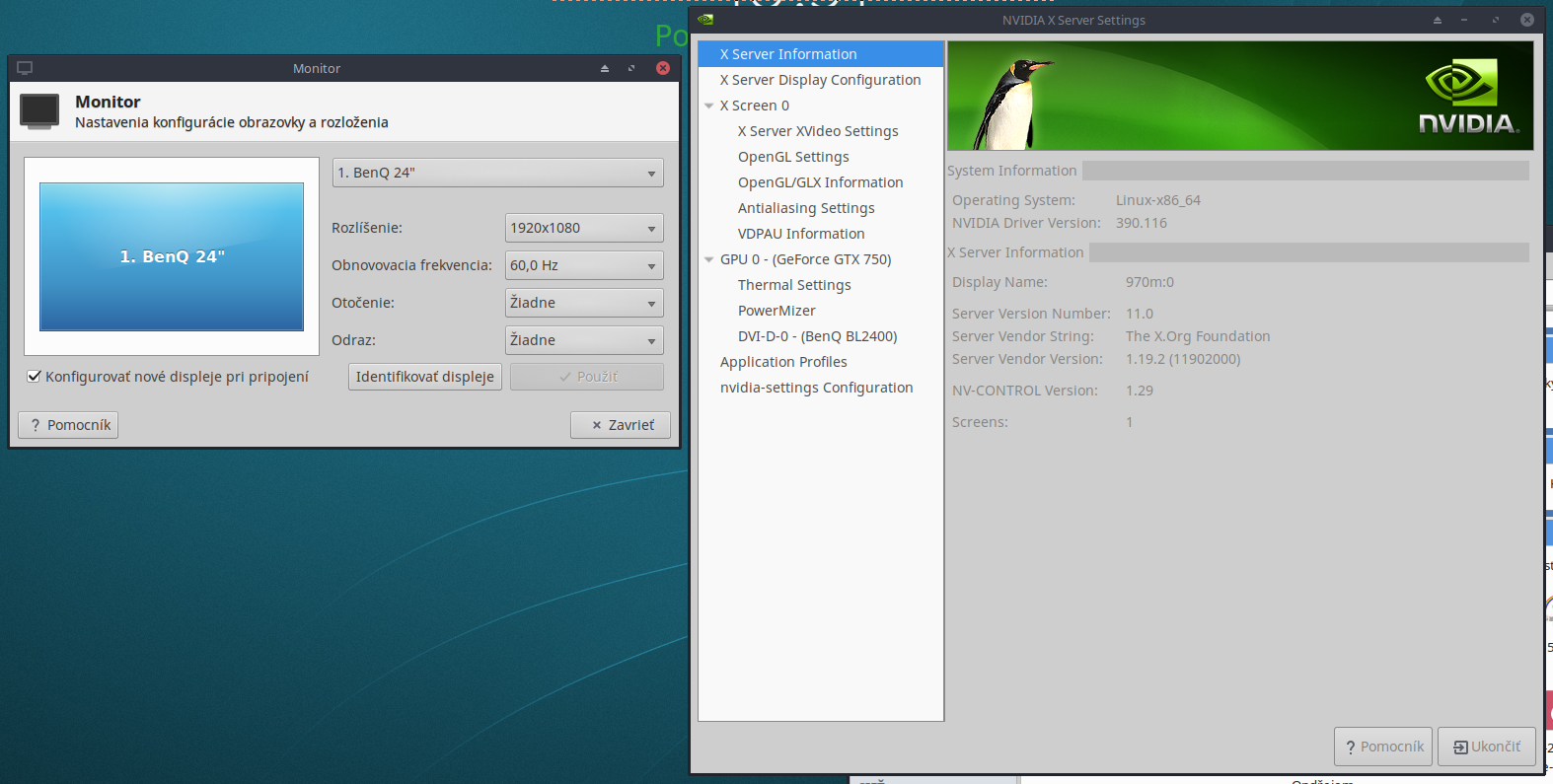Roll up the Monitor window using the arrow icon

(605, 68)
